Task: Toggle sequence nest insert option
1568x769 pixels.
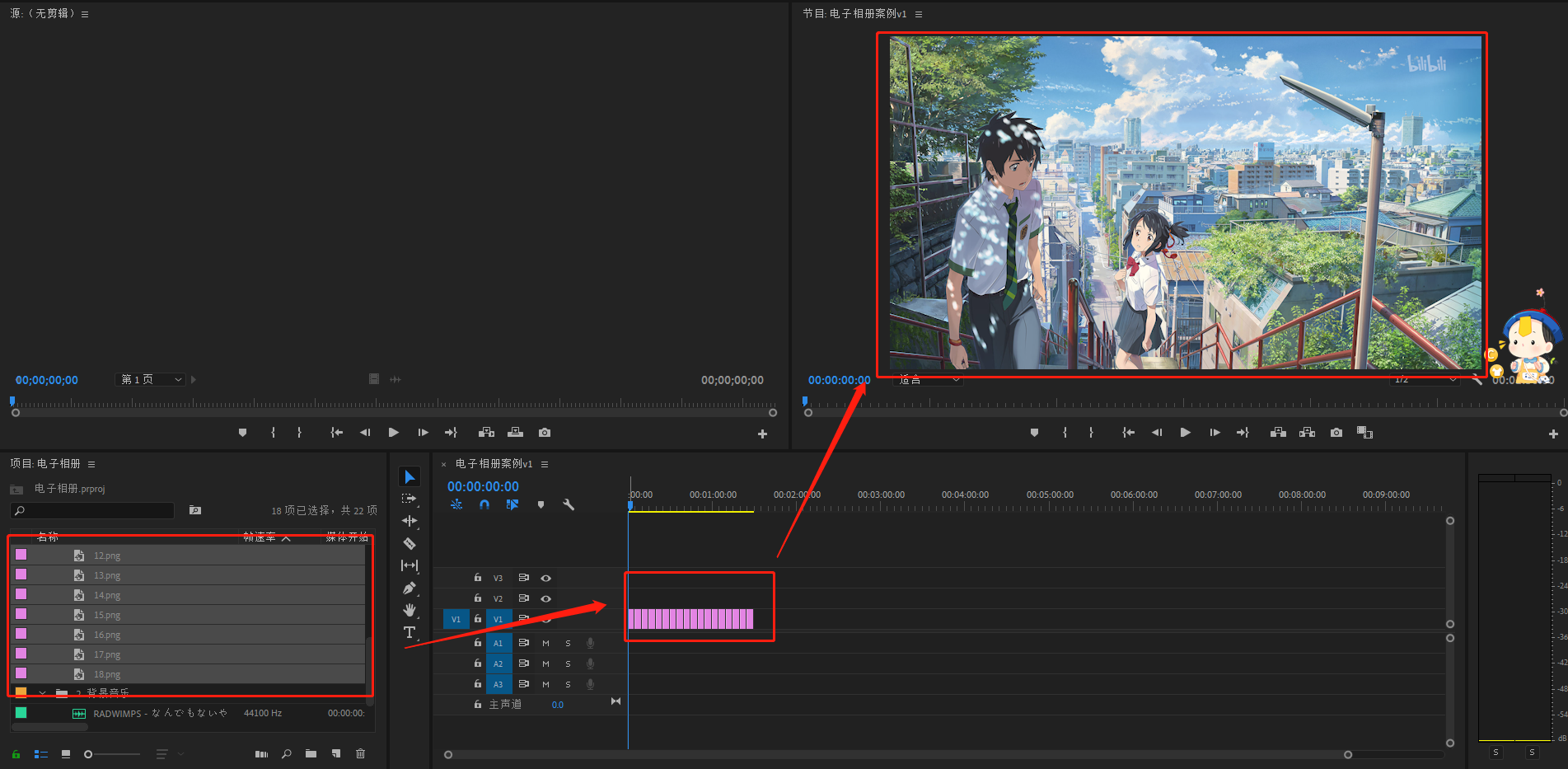Action: 456,504
